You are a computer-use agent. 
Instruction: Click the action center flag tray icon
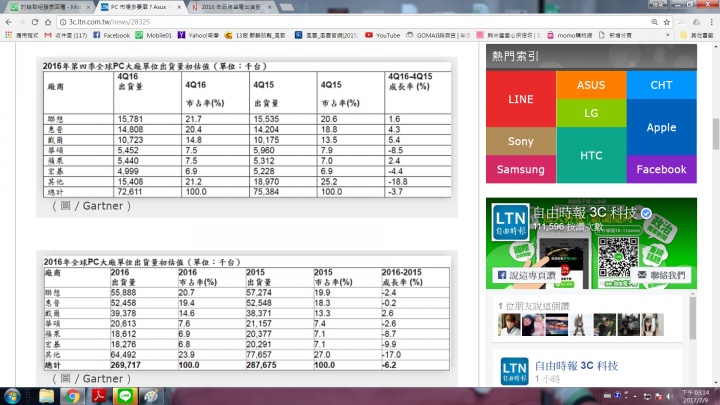(x=658, y=396)
